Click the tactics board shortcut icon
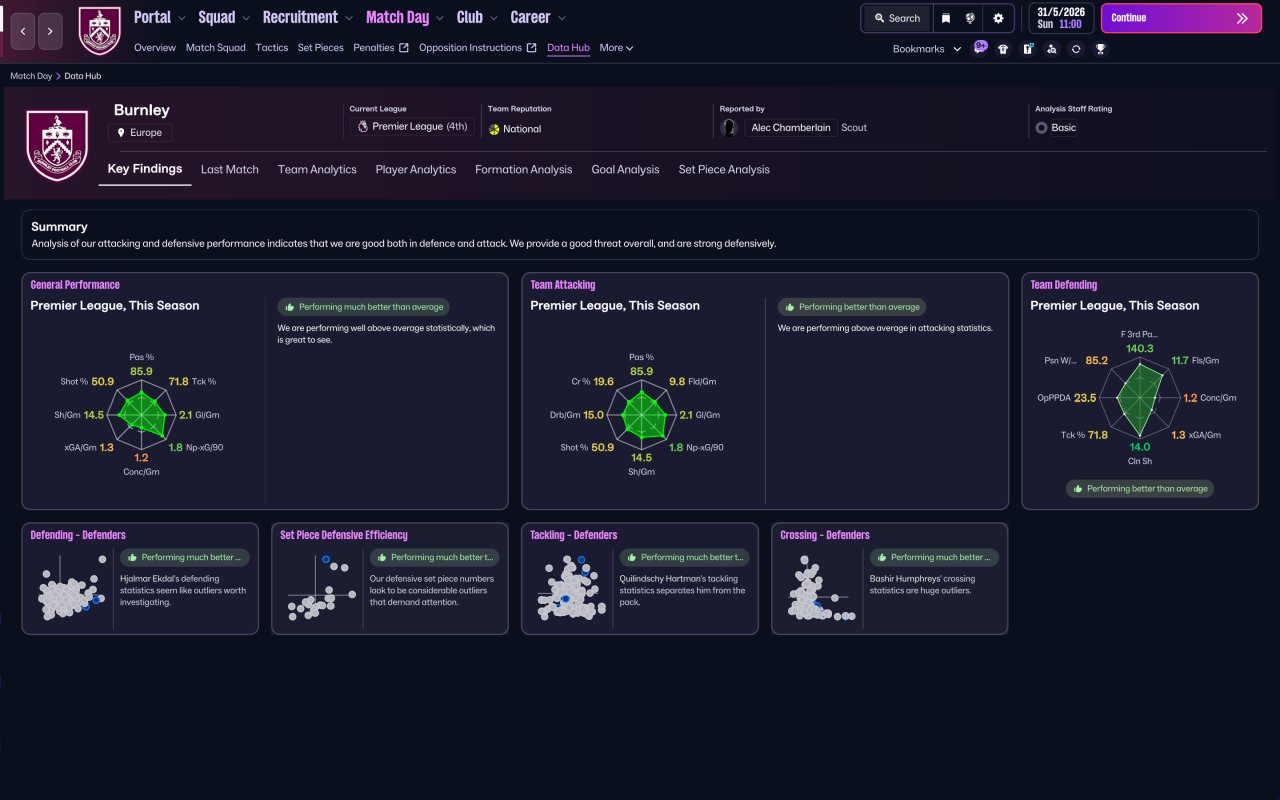 1027,48
